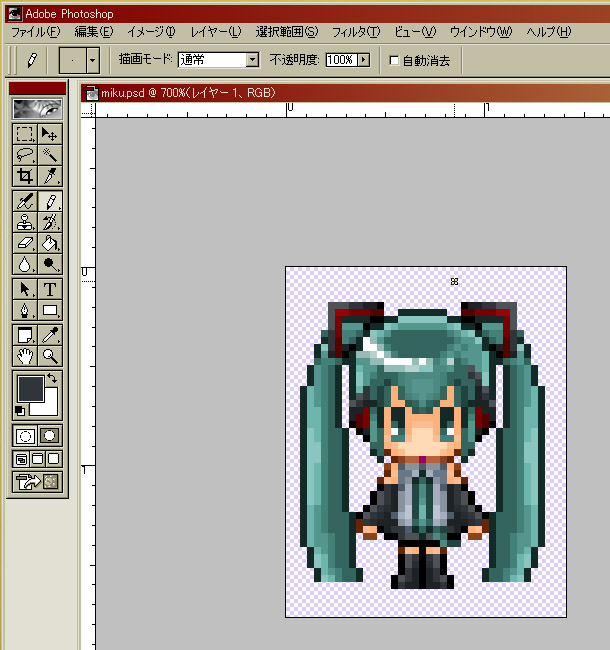
Task: Open the レイヤー(L) menu
Action: 215,32
